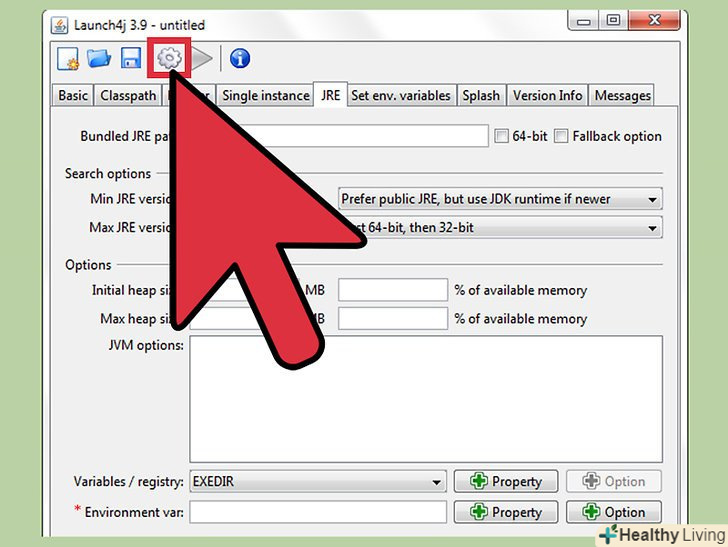Switch to the Basic tab

(x=73, y=96)
